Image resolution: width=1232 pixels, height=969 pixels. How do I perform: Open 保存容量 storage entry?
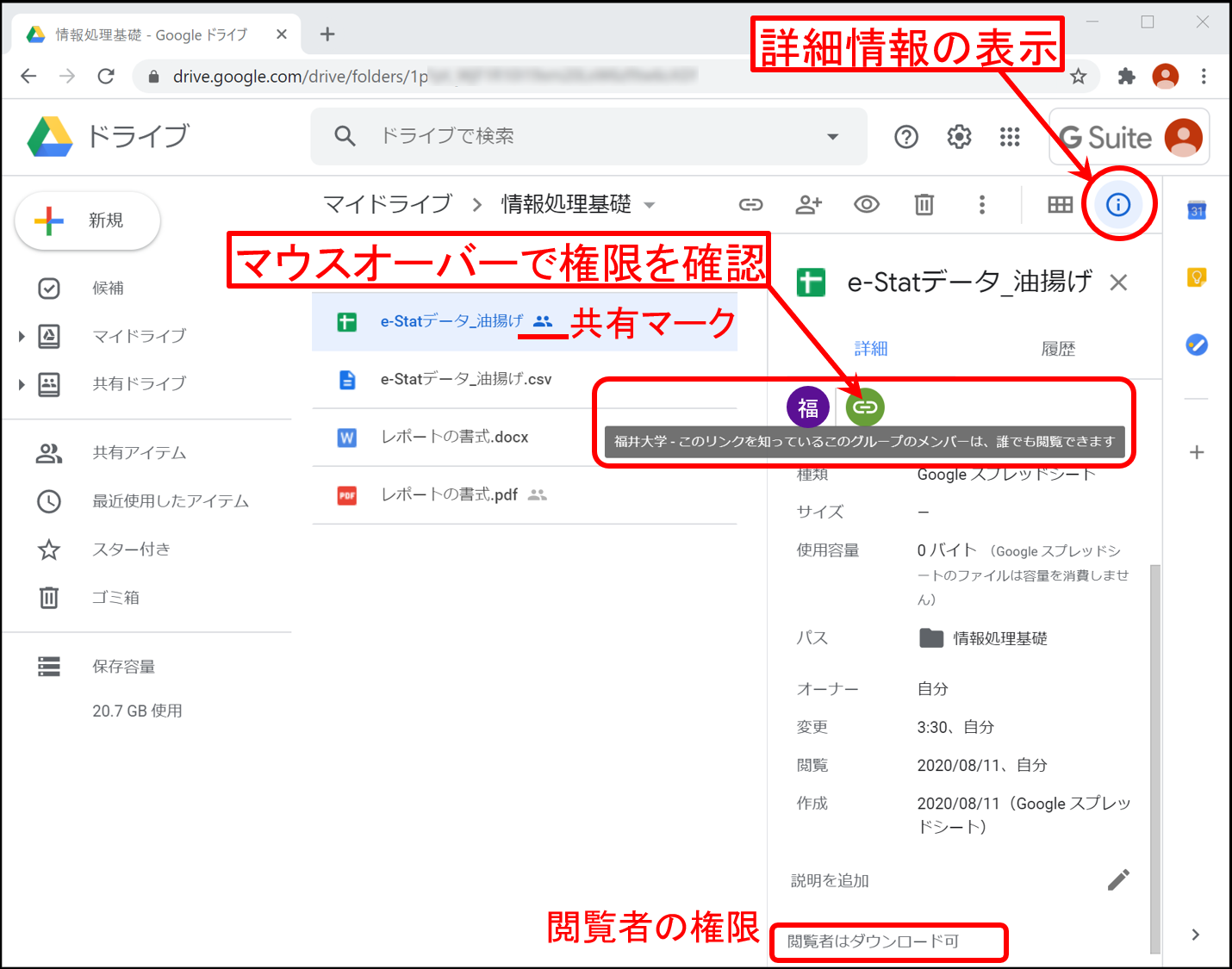pyautogui.click(x=123, y=667)
